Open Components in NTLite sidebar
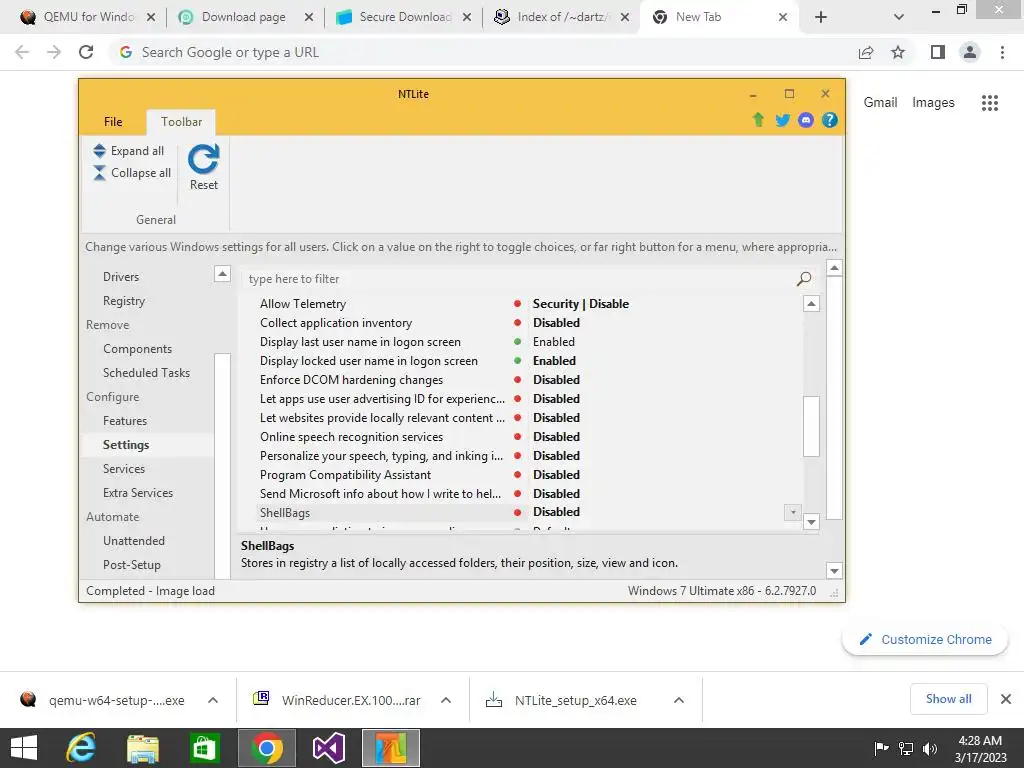 [x=137, y=349]
